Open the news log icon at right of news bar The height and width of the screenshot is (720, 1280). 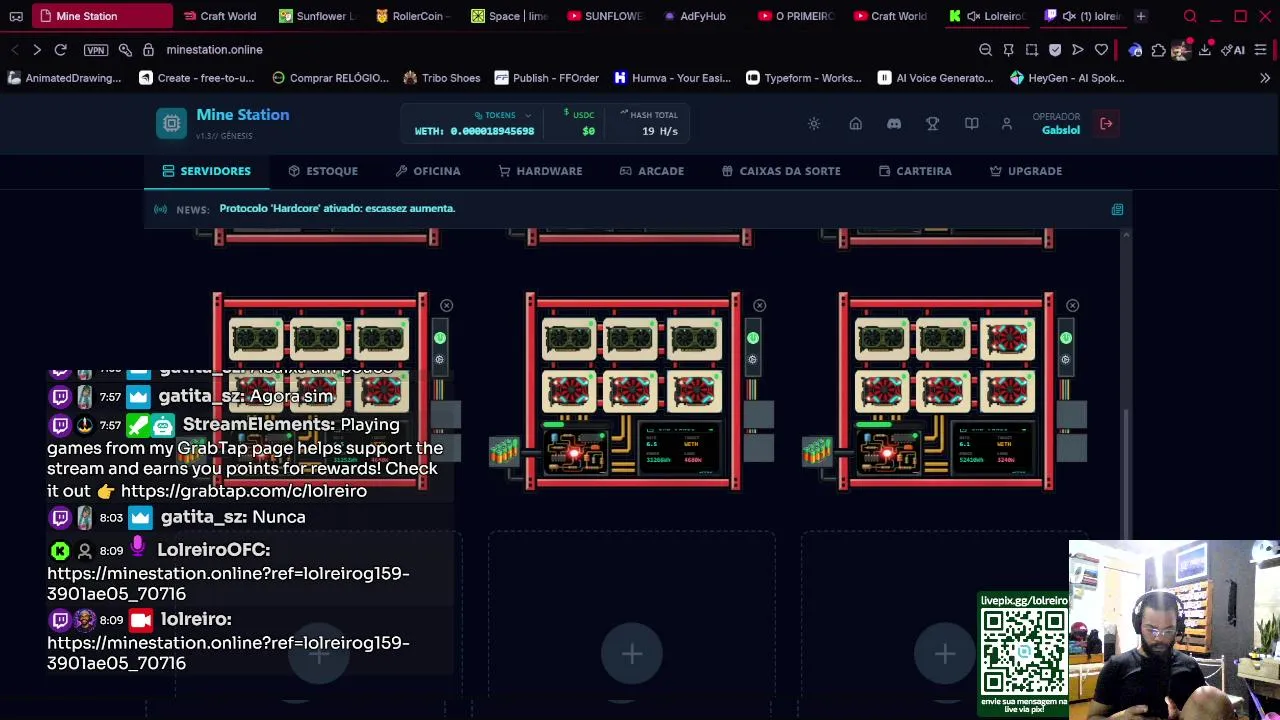coord(1117,209)
